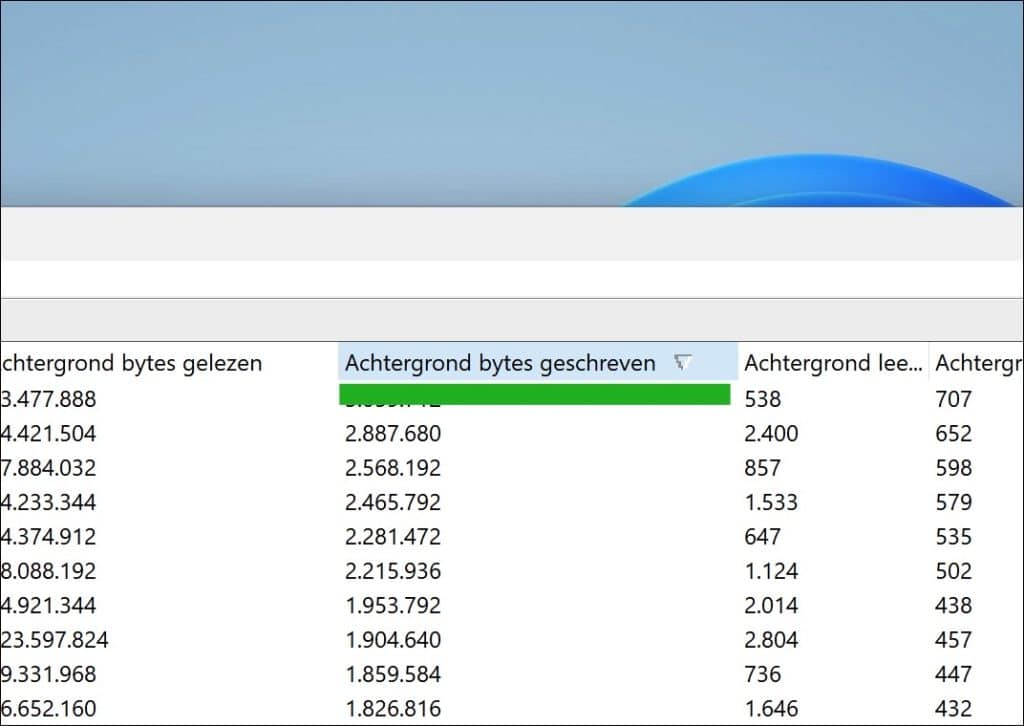This screenshot has width=1024, height=726.
Task: Select the cell 2.804
Action: coord(771,640)
